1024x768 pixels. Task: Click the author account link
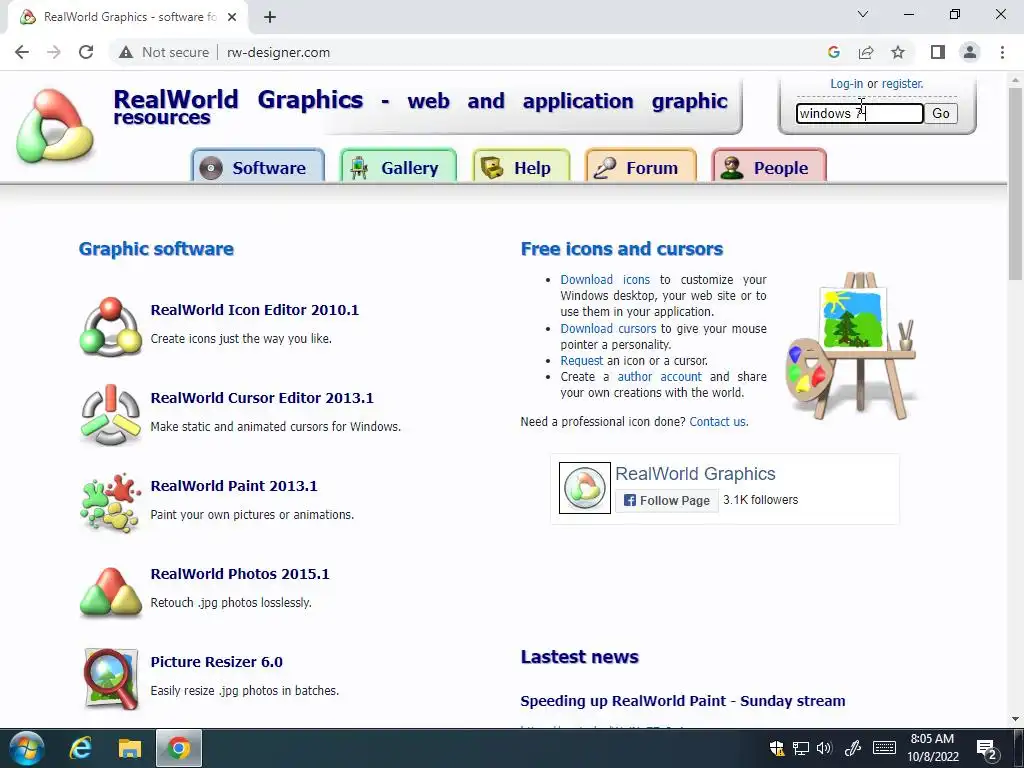point(660,377)
